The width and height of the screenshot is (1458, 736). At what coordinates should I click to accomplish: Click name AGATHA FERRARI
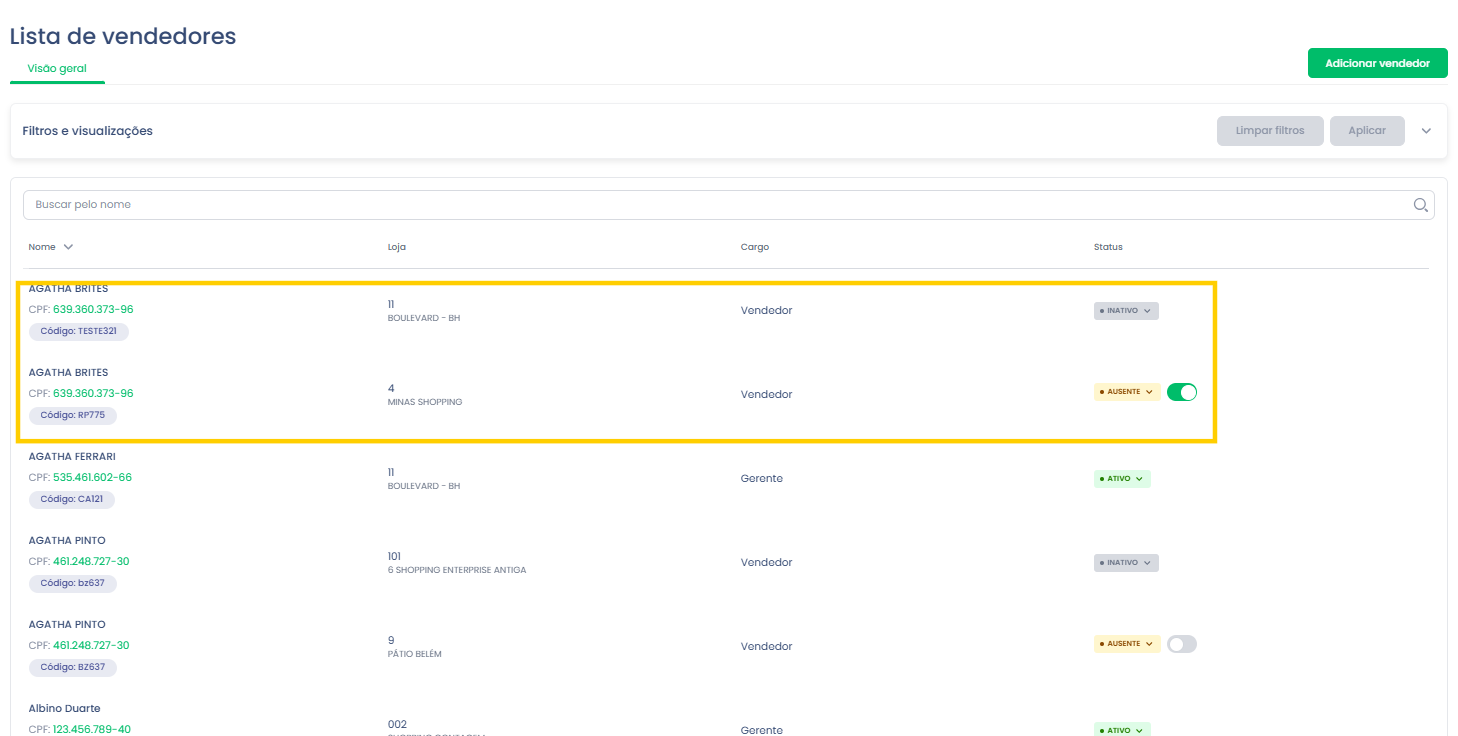tap(72, 457)
